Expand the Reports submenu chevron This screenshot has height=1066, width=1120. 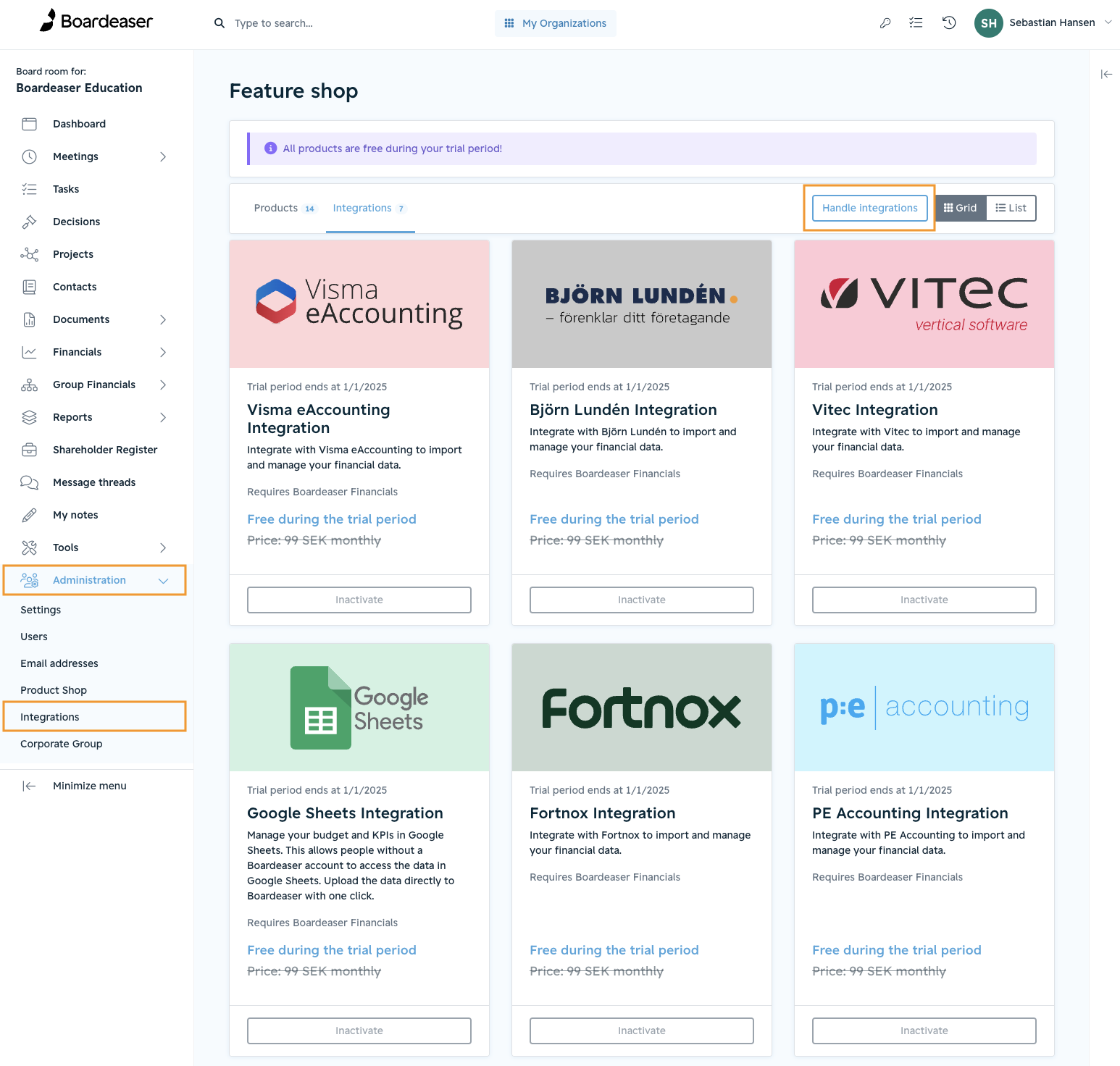(163, 417)
